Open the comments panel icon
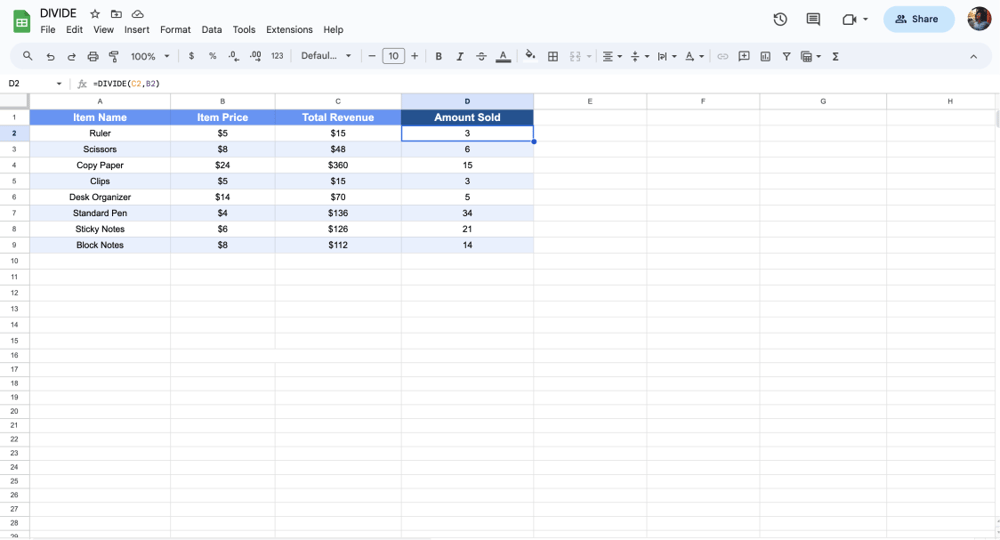Viewport: 1000px width, 540px height. point(813,19)
